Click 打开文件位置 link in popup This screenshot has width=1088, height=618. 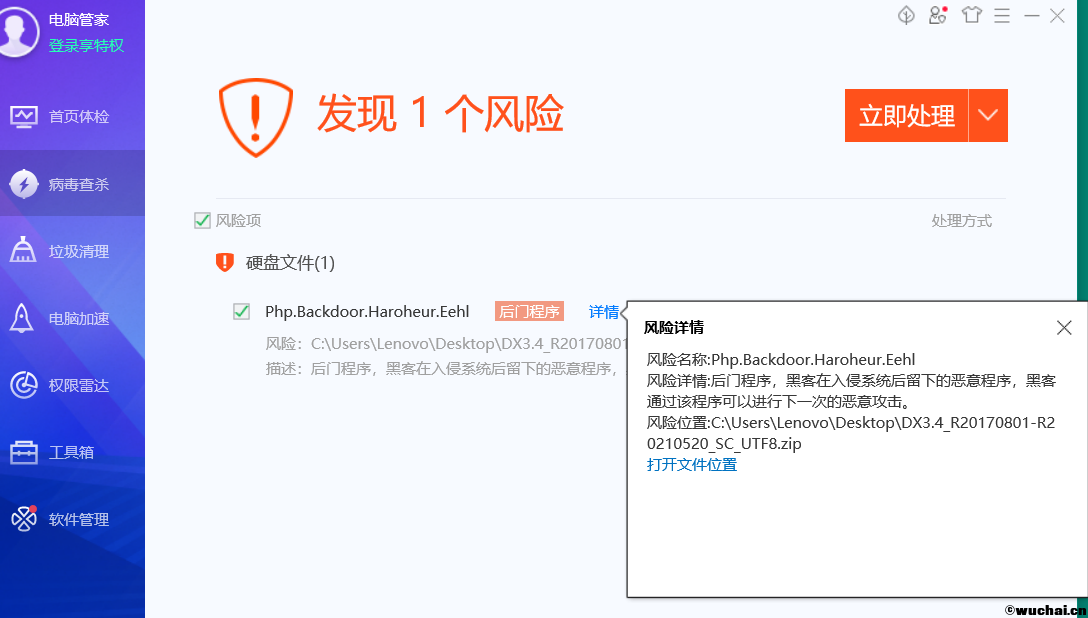coord(691,464)
